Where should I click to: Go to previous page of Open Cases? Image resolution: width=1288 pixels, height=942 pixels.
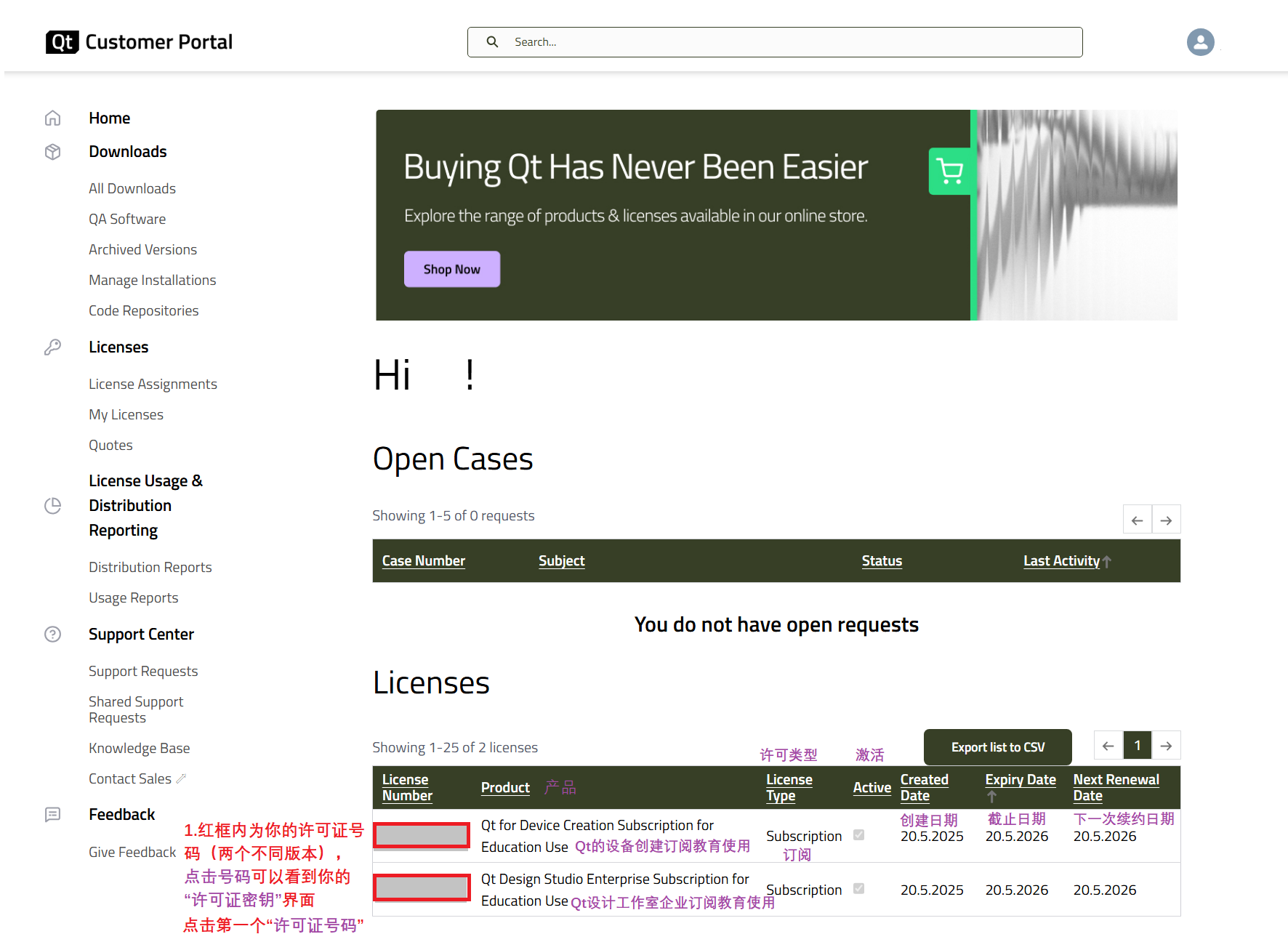tap(1137, 520)
